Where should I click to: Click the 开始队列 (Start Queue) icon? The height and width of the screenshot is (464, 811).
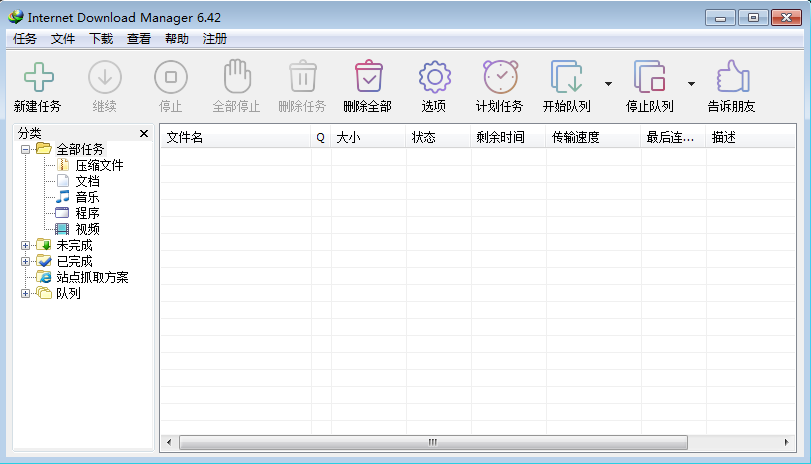coord(566,78)
